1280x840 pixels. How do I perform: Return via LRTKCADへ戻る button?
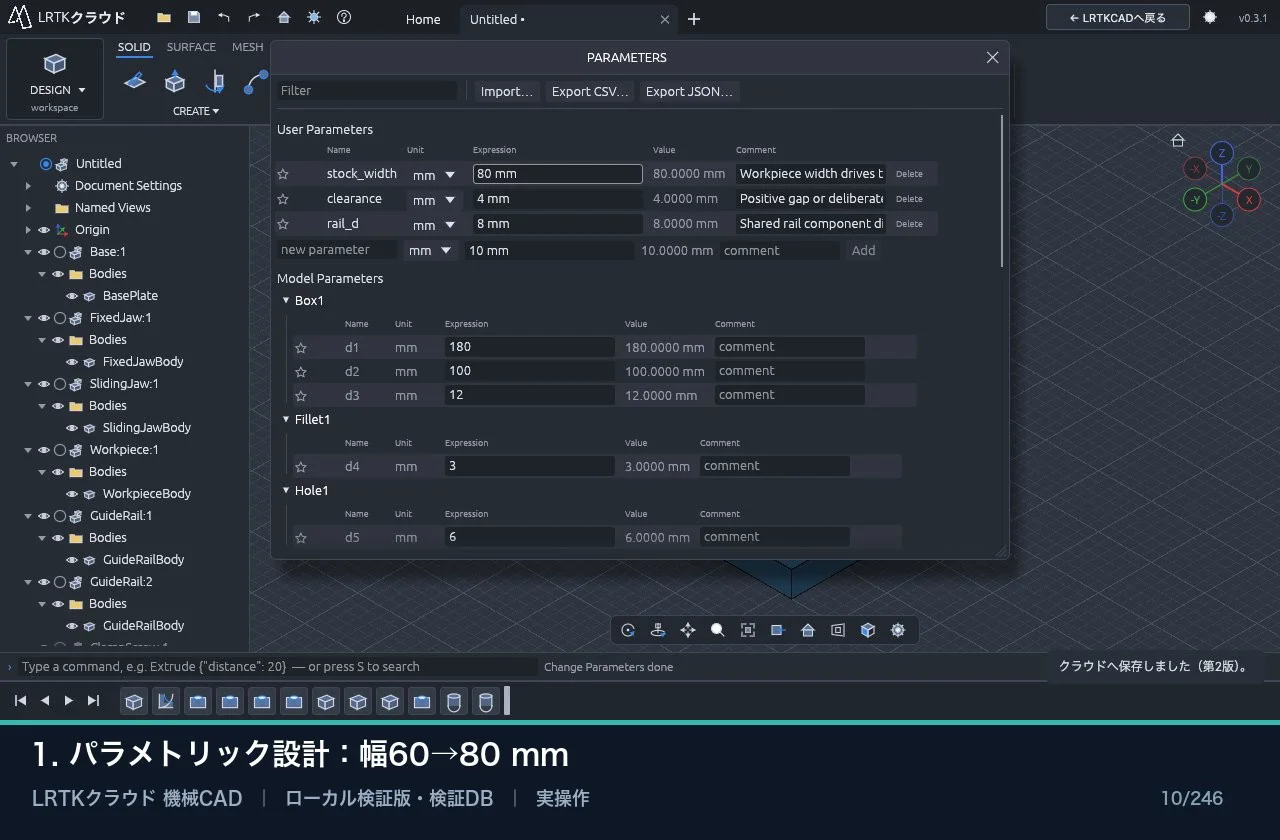[x=1118, y=18]
